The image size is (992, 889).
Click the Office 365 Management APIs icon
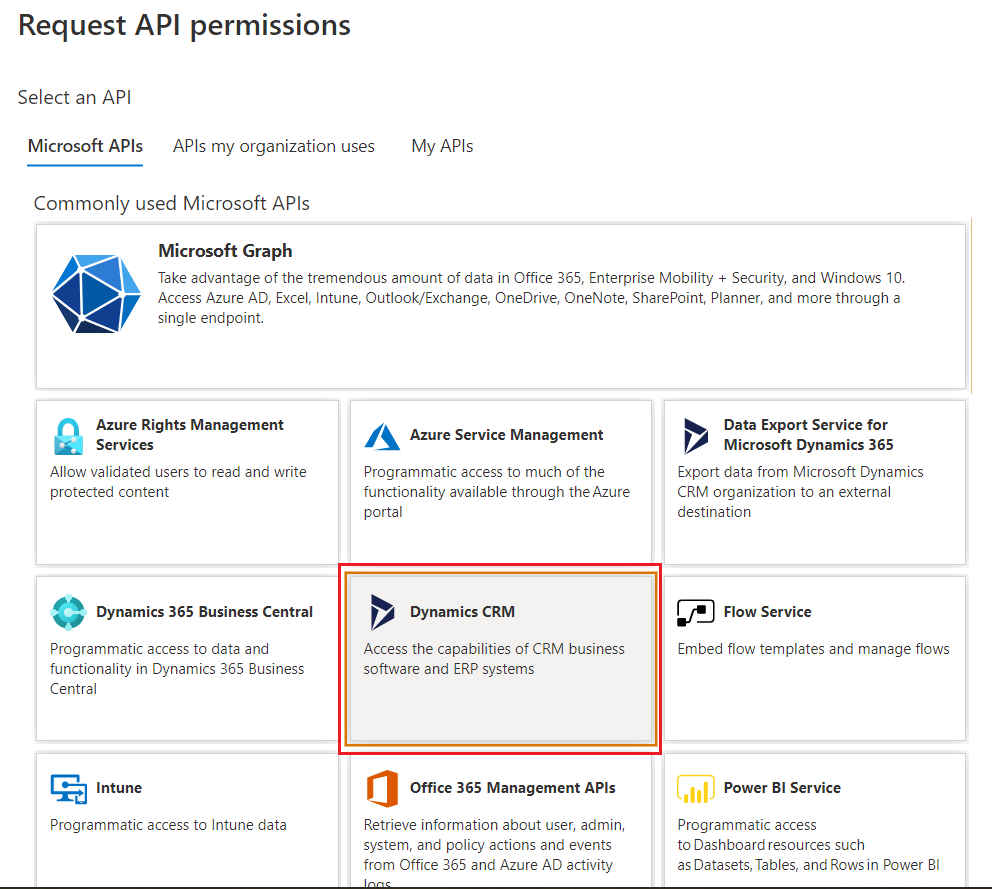coord(382,788)
